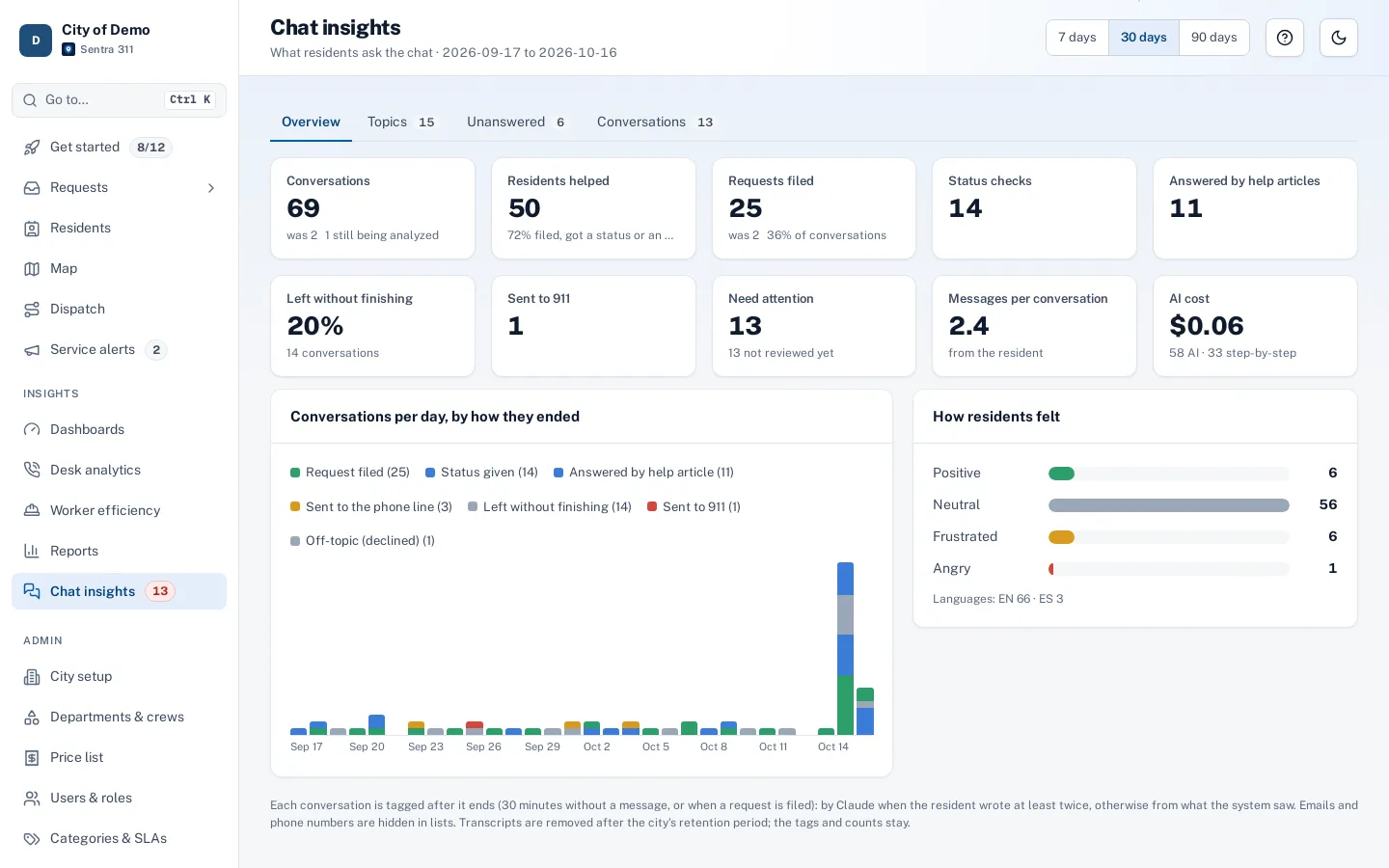Open the Chat insights sidebar link
Viewport: 1389px width, 868px height.
119,591
